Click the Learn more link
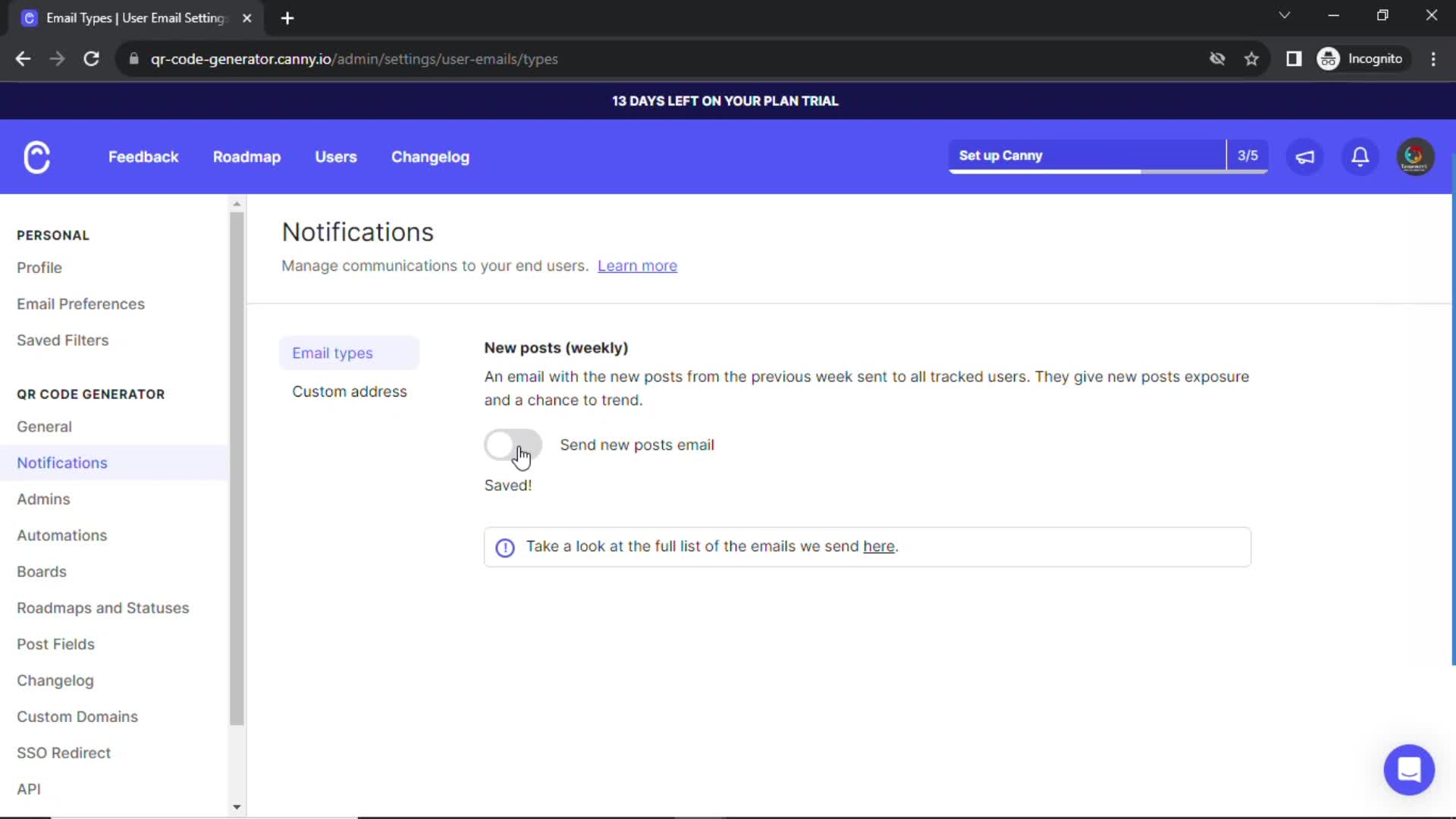1456x819 pixels. point(637,265)
